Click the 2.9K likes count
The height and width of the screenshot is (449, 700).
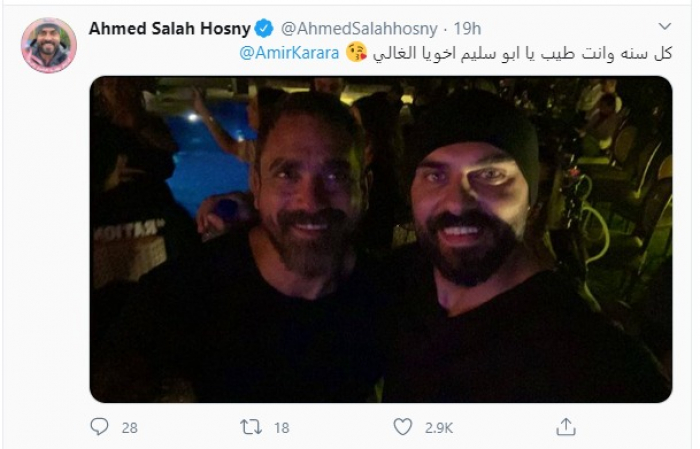(438, 427)
